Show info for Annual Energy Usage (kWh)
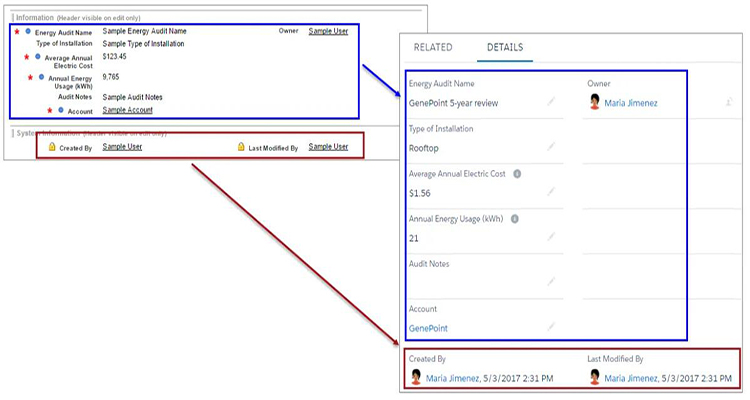This screenshot has height=400, width=750. pyautogui.click(x=515, y=219)
